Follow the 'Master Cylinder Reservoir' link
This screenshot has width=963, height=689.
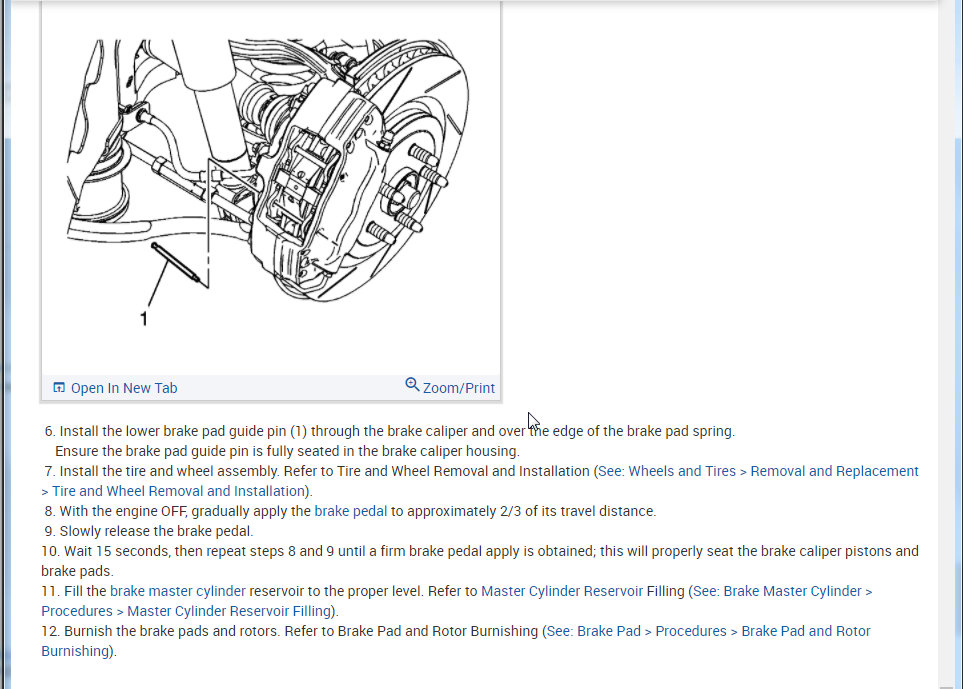pos(561,591)
